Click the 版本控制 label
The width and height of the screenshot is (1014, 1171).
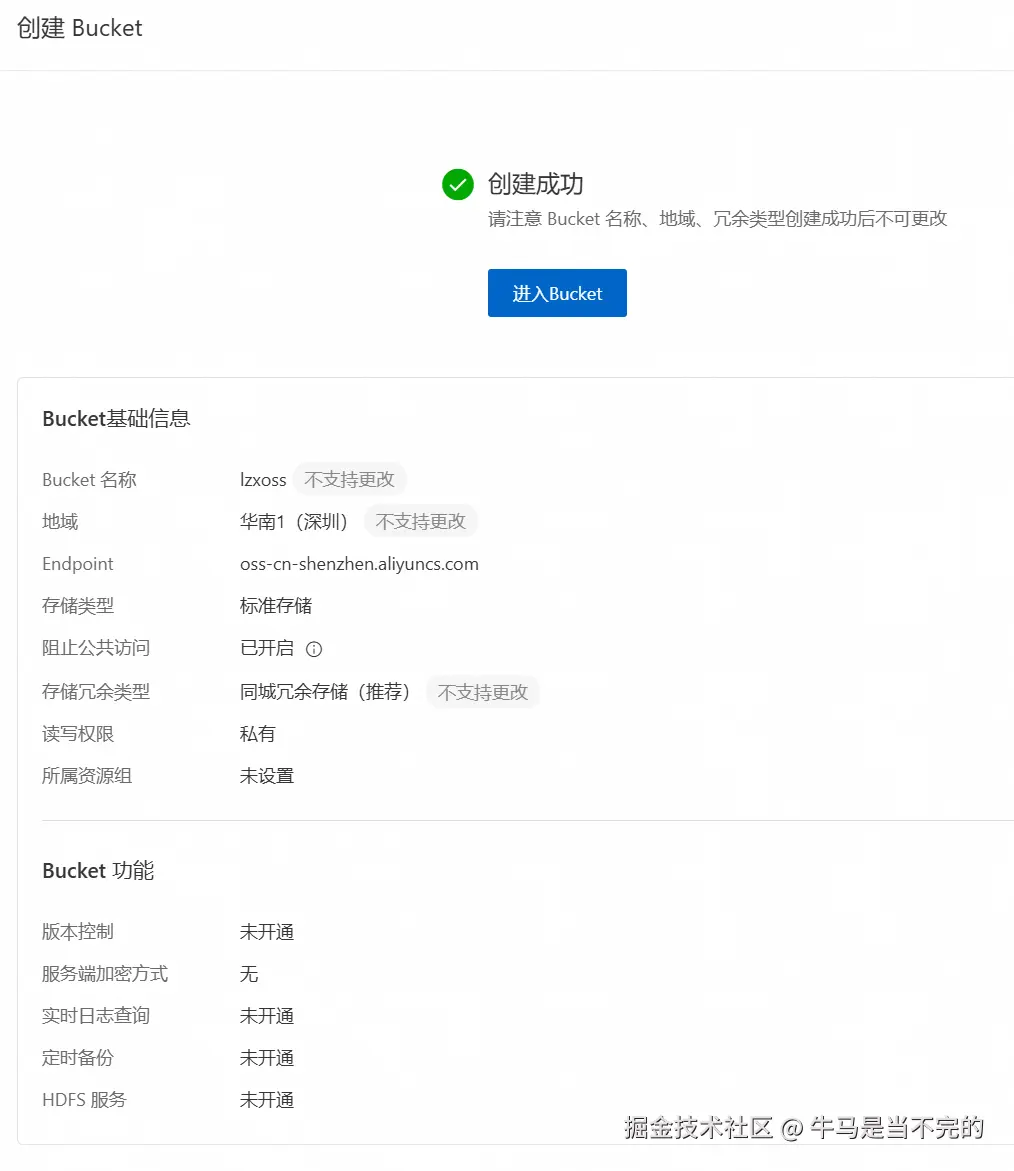(x=78, y=932)
